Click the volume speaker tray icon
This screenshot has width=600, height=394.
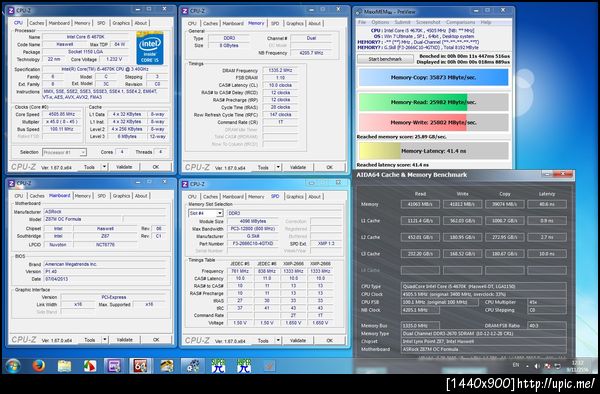pyautogui.click(x=537, y=366)
